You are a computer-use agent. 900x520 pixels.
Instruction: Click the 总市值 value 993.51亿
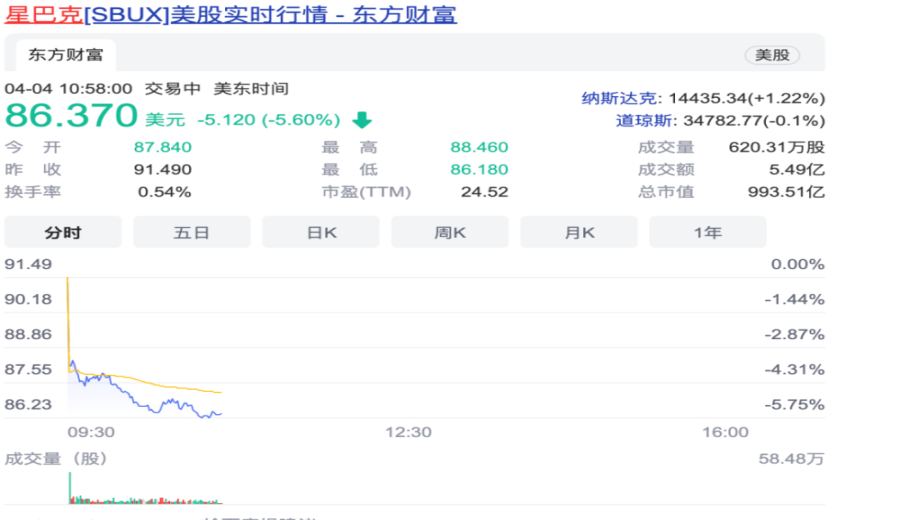tap(786, 192)
